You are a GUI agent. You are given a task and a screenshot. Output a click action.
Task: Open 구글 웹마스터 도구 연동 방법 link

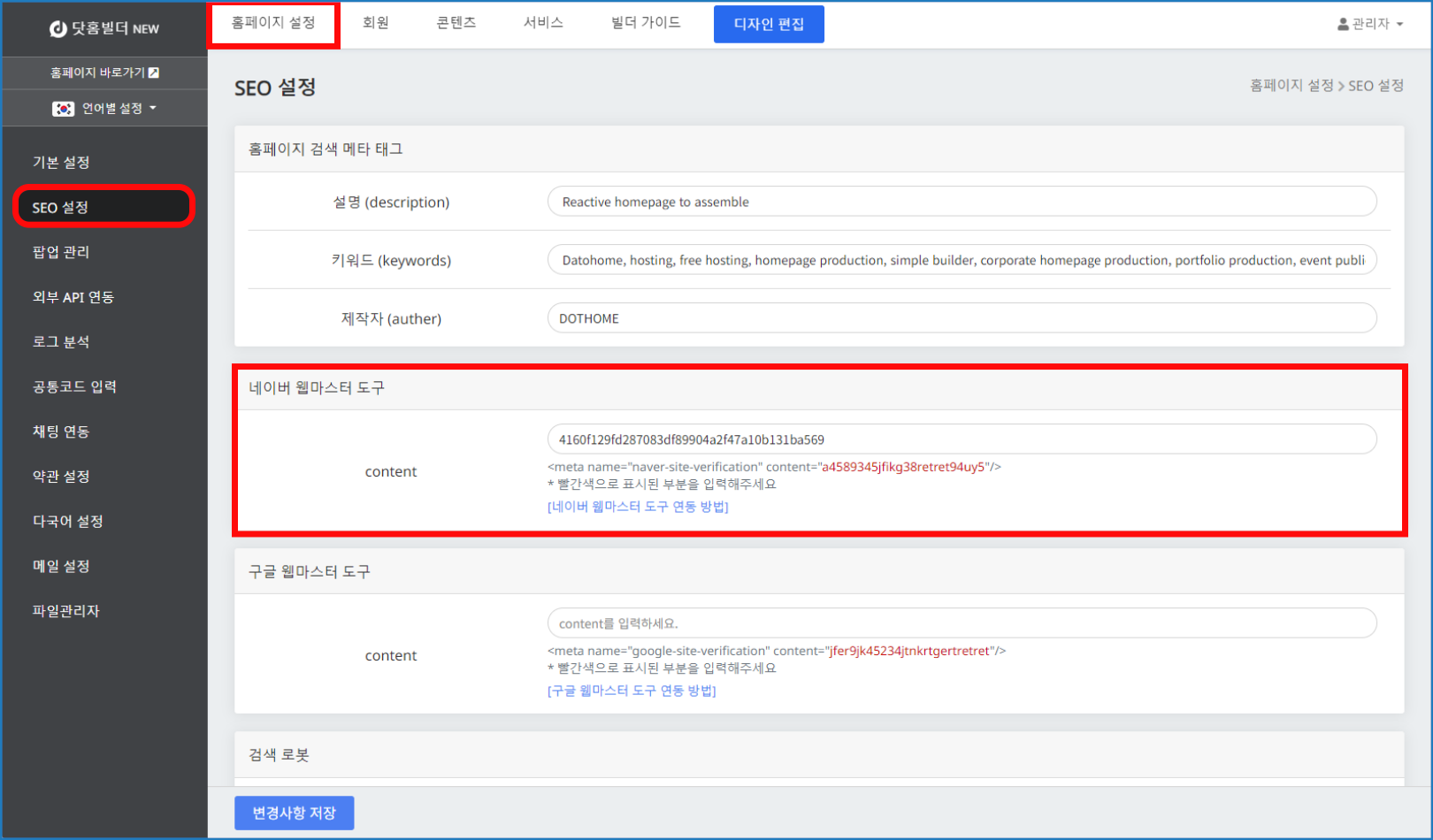632,691
